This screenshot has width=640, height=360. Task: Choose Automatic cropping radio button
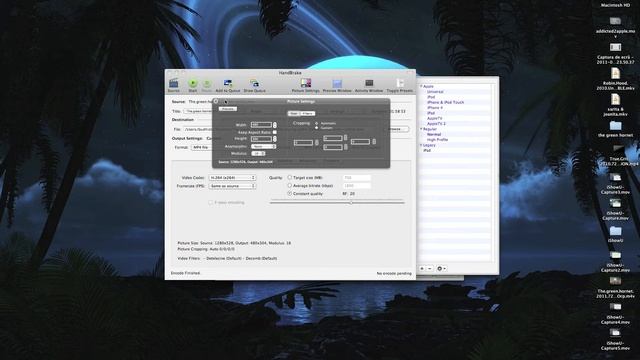click(x=317, y=123)
